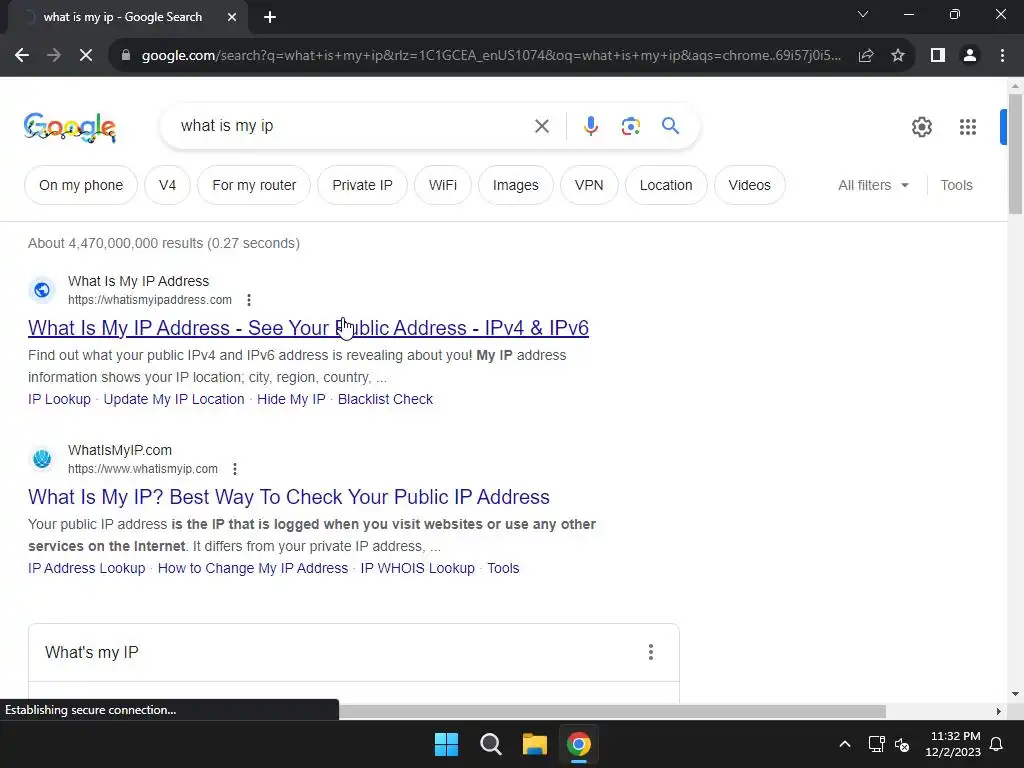1024x768 pixels.
Task: Search by image with Lens
Action: (630, 126)
